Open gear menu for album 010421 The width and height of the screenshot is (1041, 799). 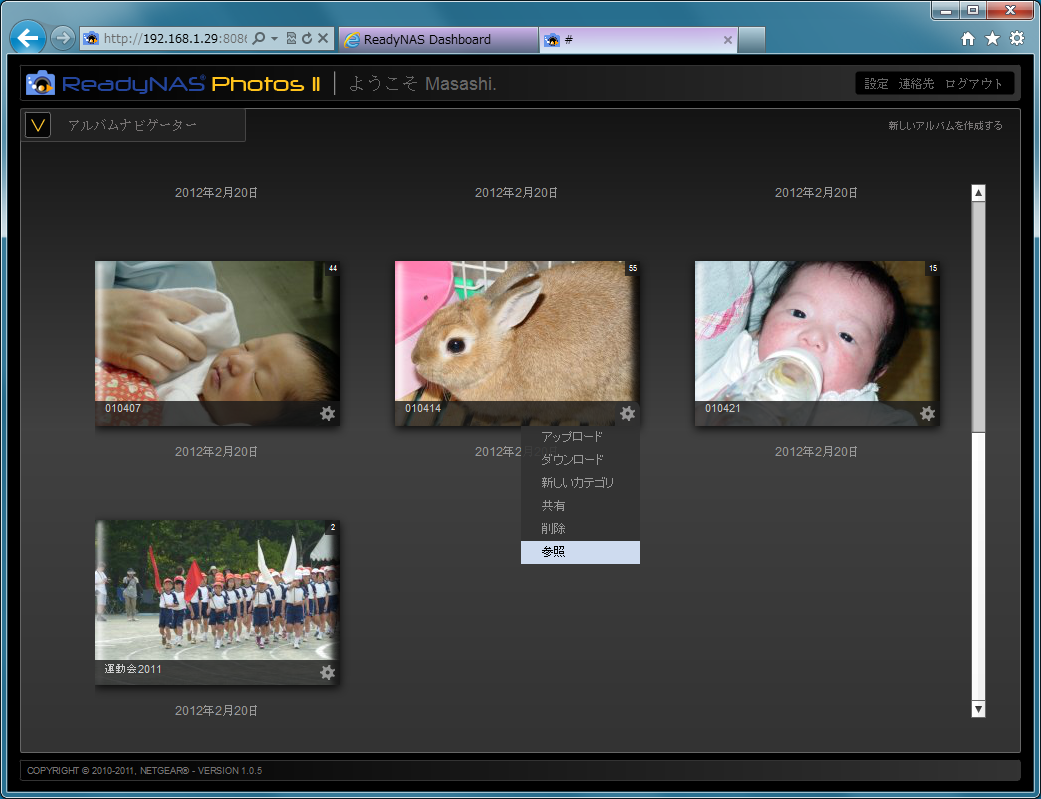tap(927, 414)
